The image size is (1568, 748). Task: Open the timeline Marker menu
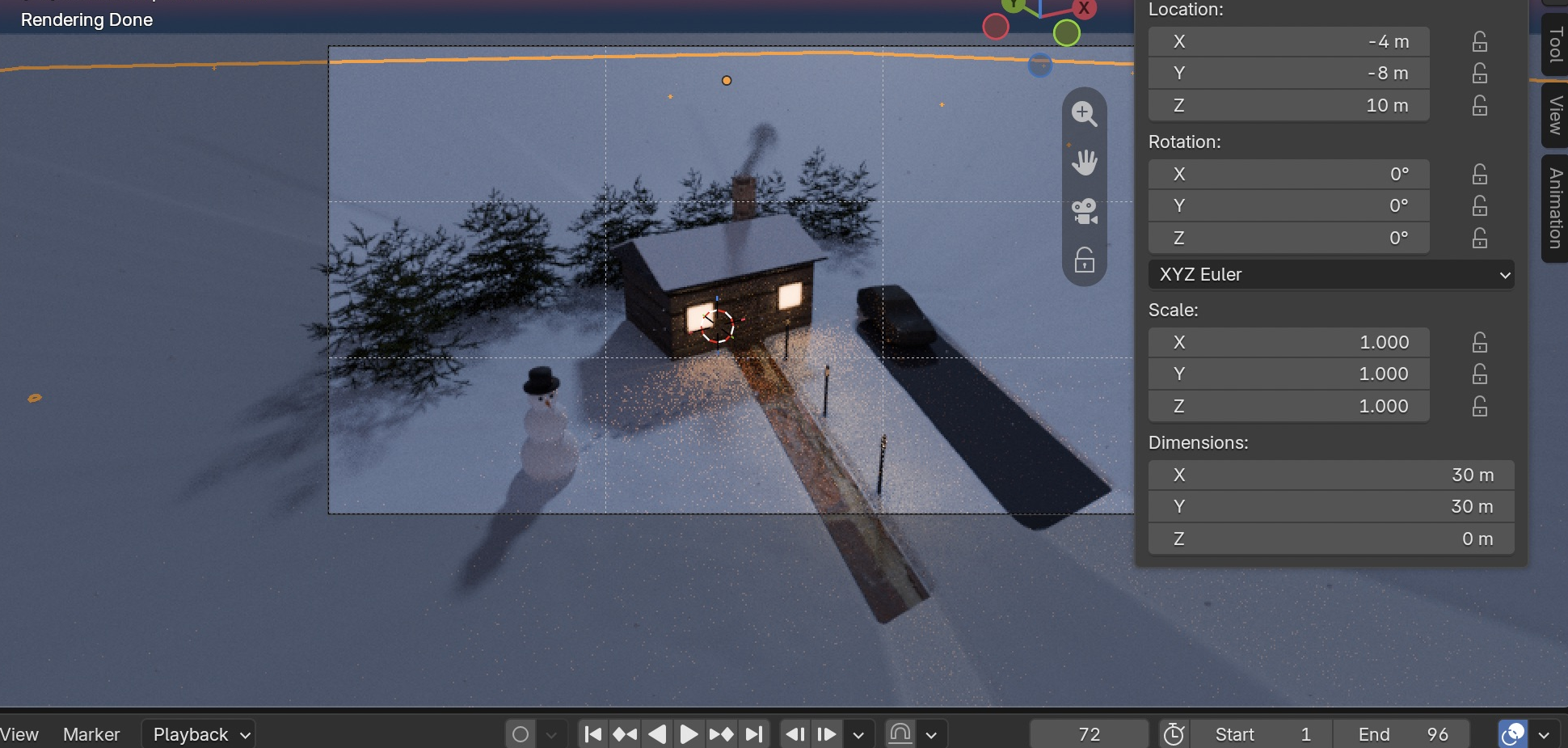tap(91, 734)
